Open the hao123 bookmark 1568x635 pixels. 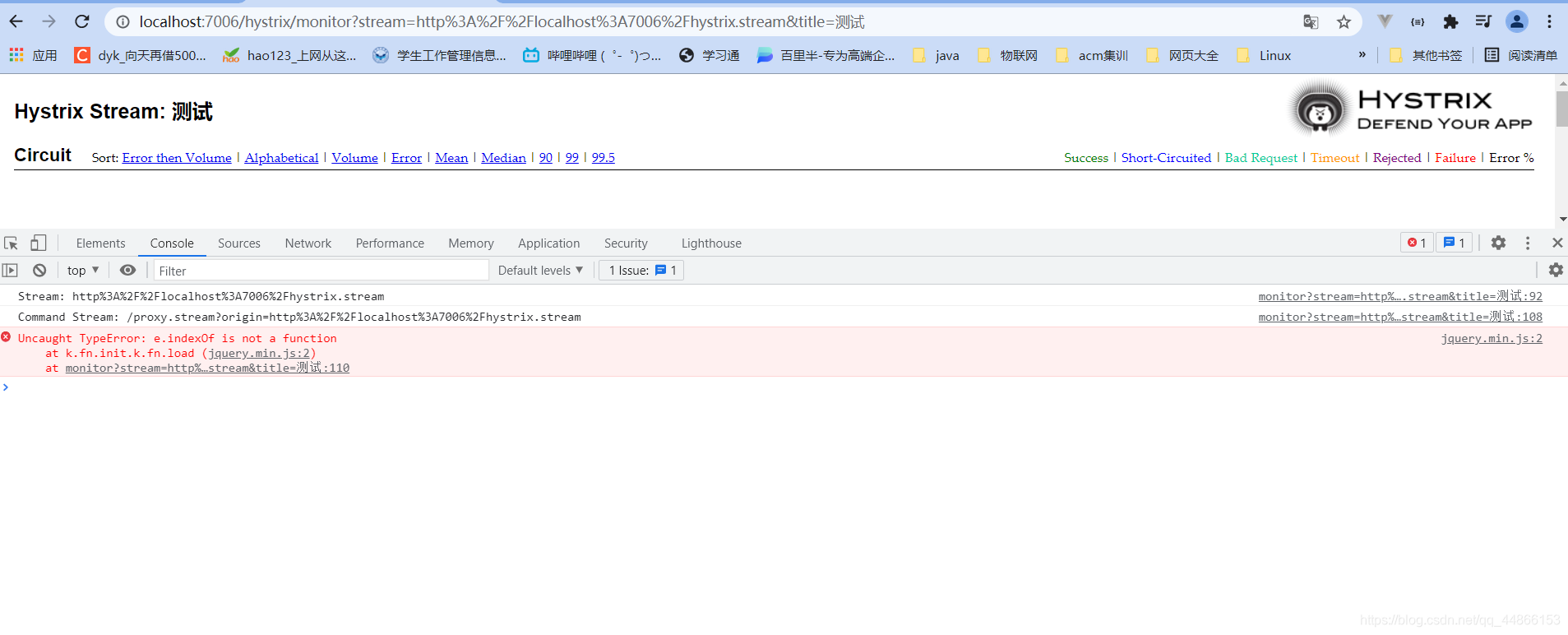(289, 55)
